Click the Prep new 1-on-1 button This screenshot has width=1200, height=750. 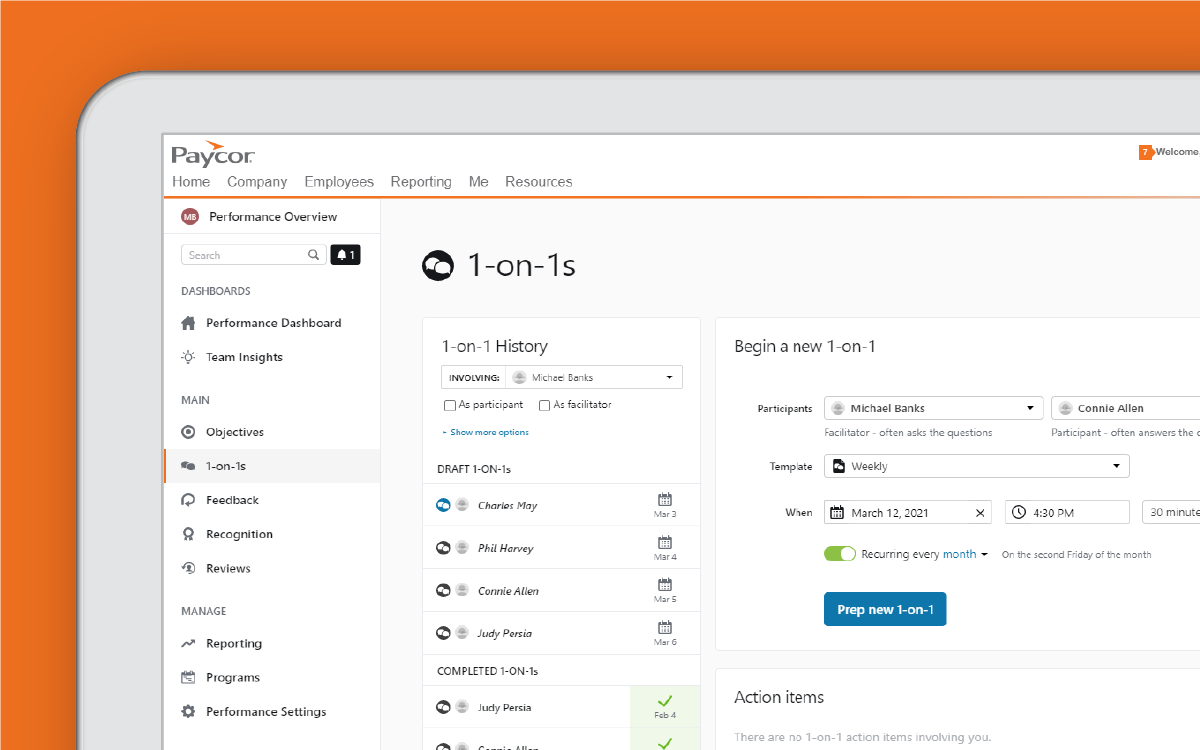pos(885,609)
